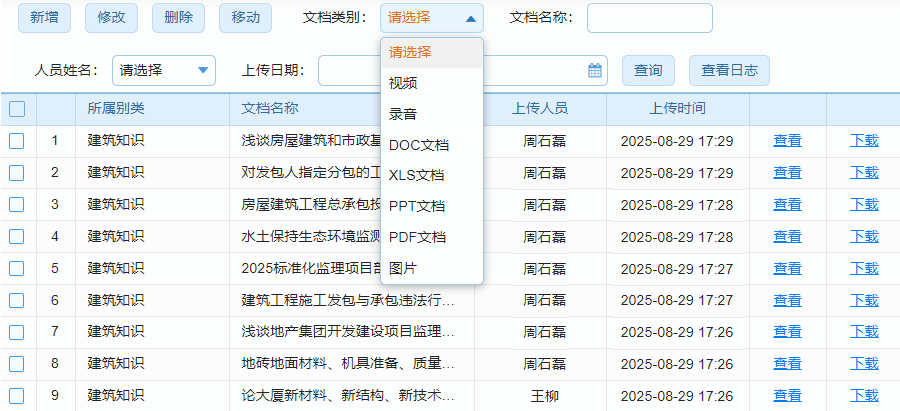900x411 pixels.
Task: Tick the checkbox for row 5
Action: pyautogui.click(x=17, y=268)
